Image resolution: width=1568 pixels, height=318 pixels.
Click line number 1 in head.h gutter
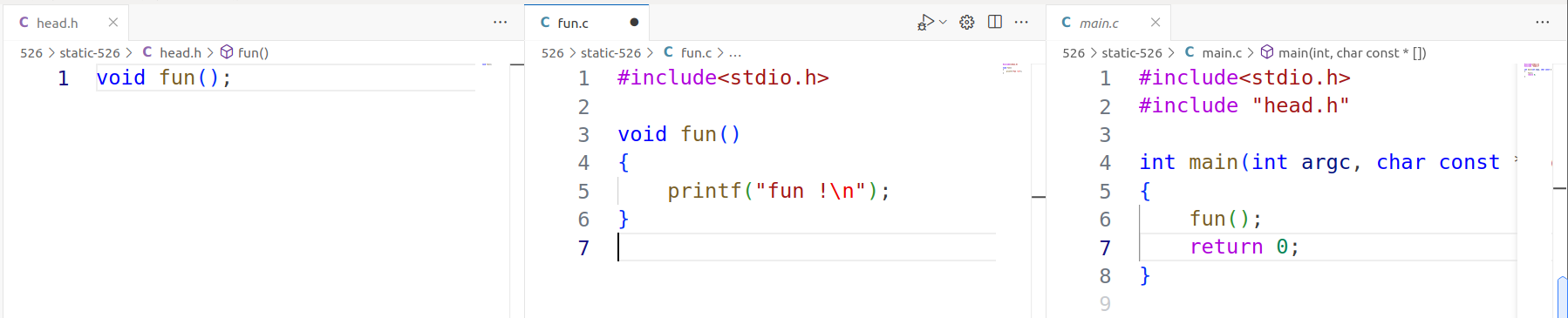pyautogui.click(x=63, y=78)
